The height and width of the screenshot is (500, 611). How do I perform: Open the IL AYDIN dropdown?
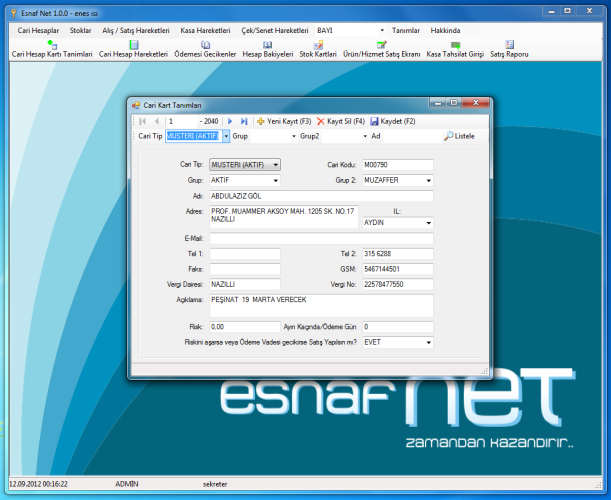[x=429, y=223]
